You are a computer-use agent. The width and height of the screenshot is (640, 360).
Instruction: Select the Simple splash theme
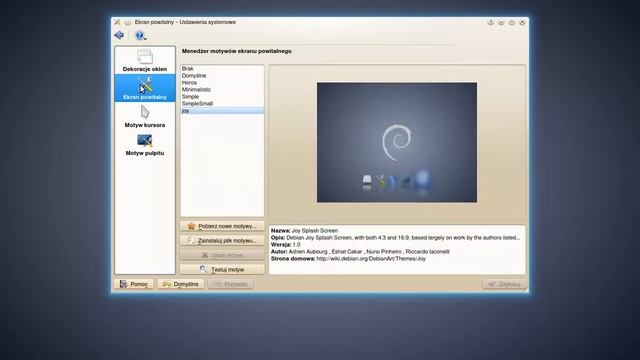[x=222, y=96]
